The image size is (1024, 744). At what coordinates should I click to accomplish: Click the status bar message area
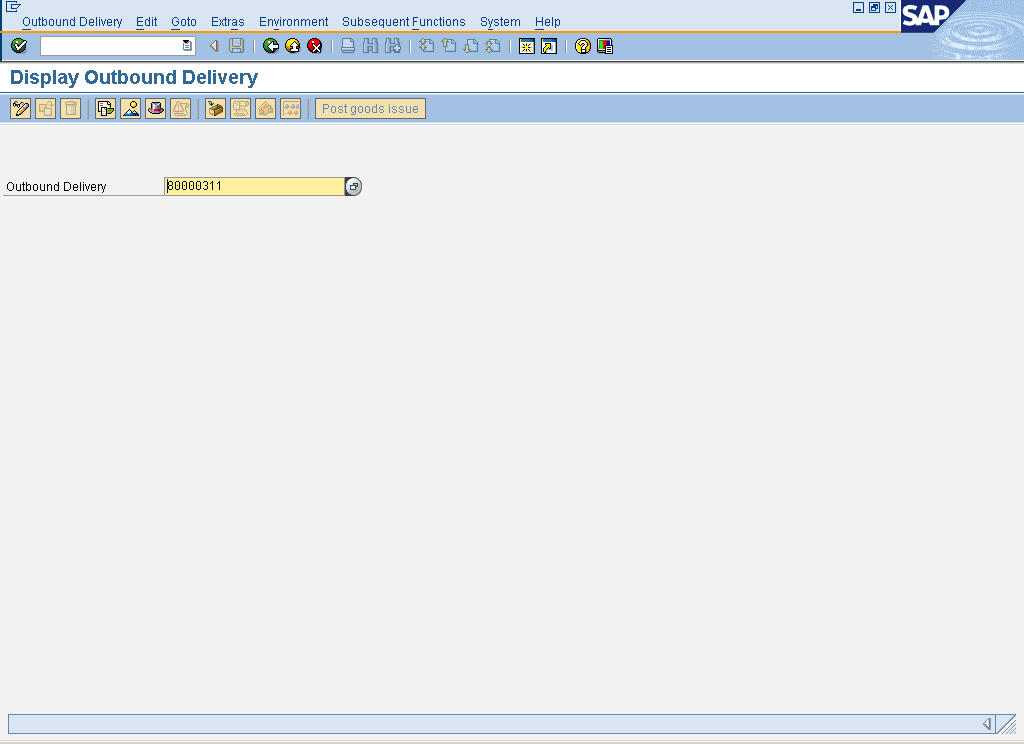click(493, 724)
